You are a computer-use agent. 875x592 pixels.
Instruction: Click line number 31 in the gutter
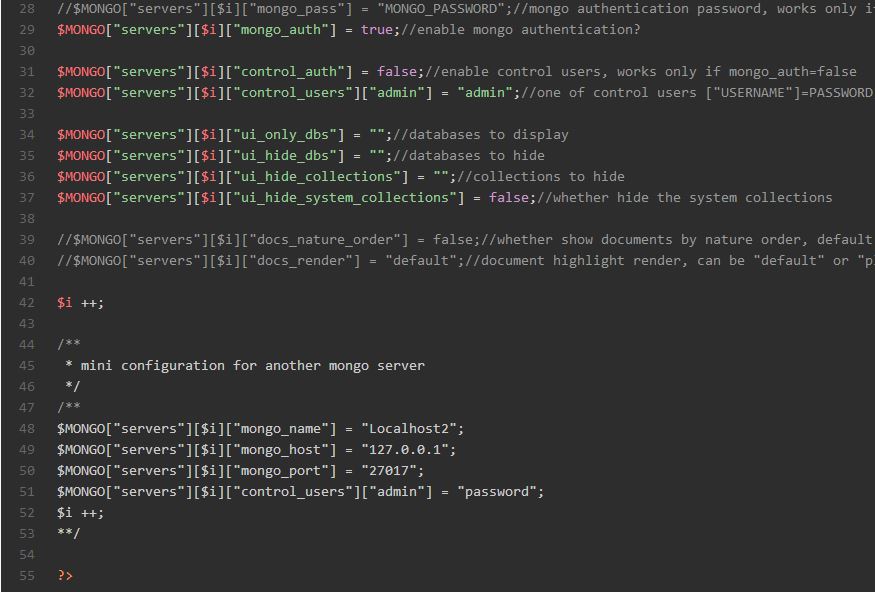tap(26, 72)
